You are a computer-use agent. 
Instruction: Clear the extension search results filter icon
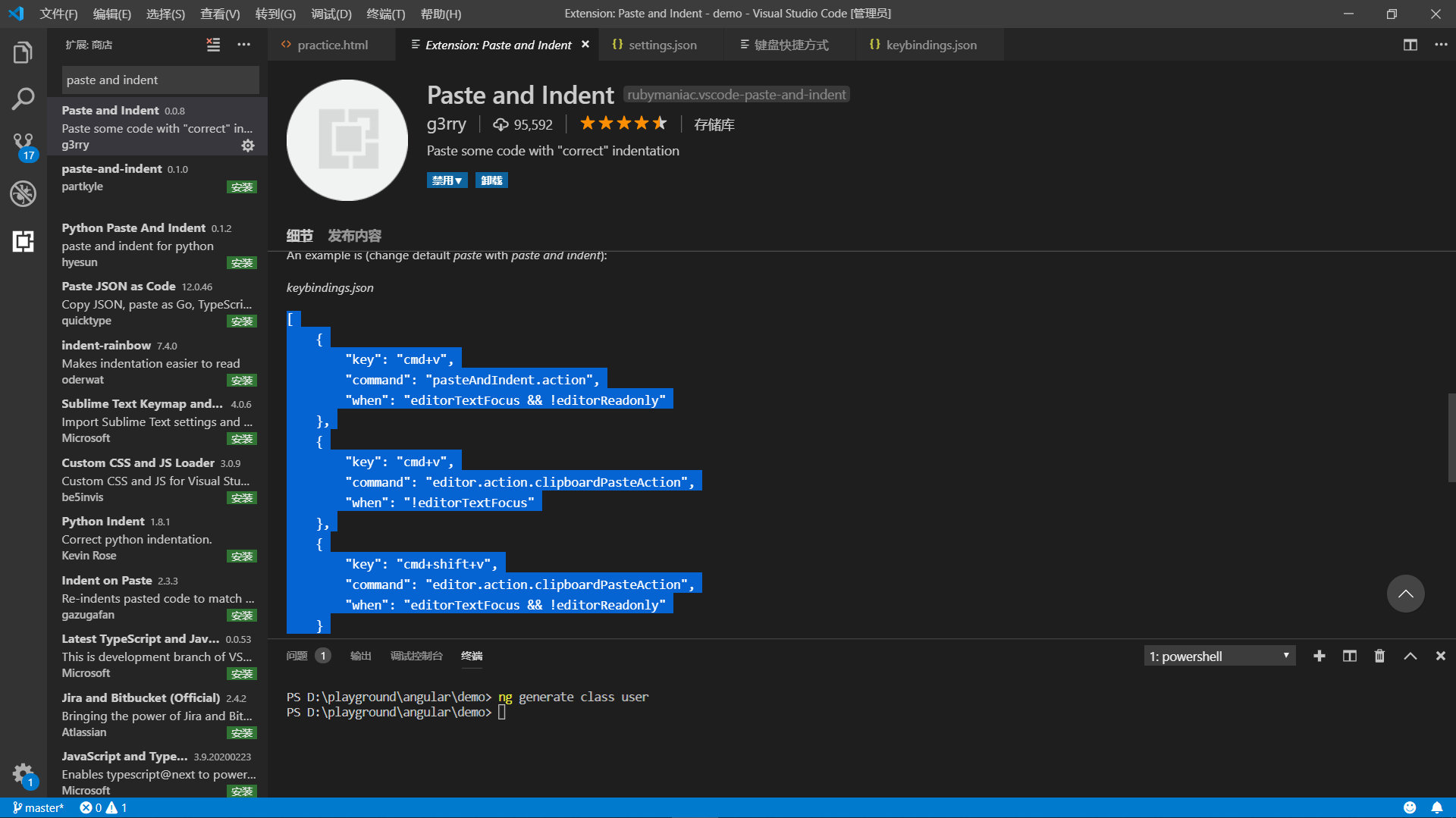[213, 45]
